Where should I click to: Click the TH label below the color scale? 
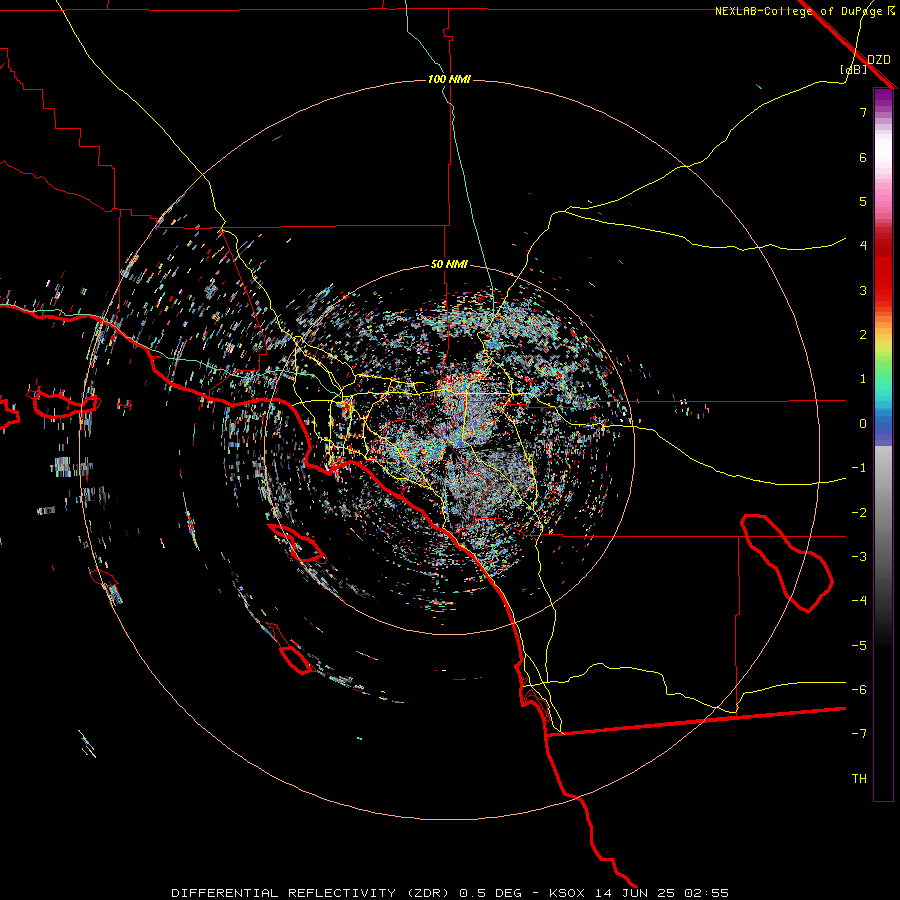[x=859, y=779]
